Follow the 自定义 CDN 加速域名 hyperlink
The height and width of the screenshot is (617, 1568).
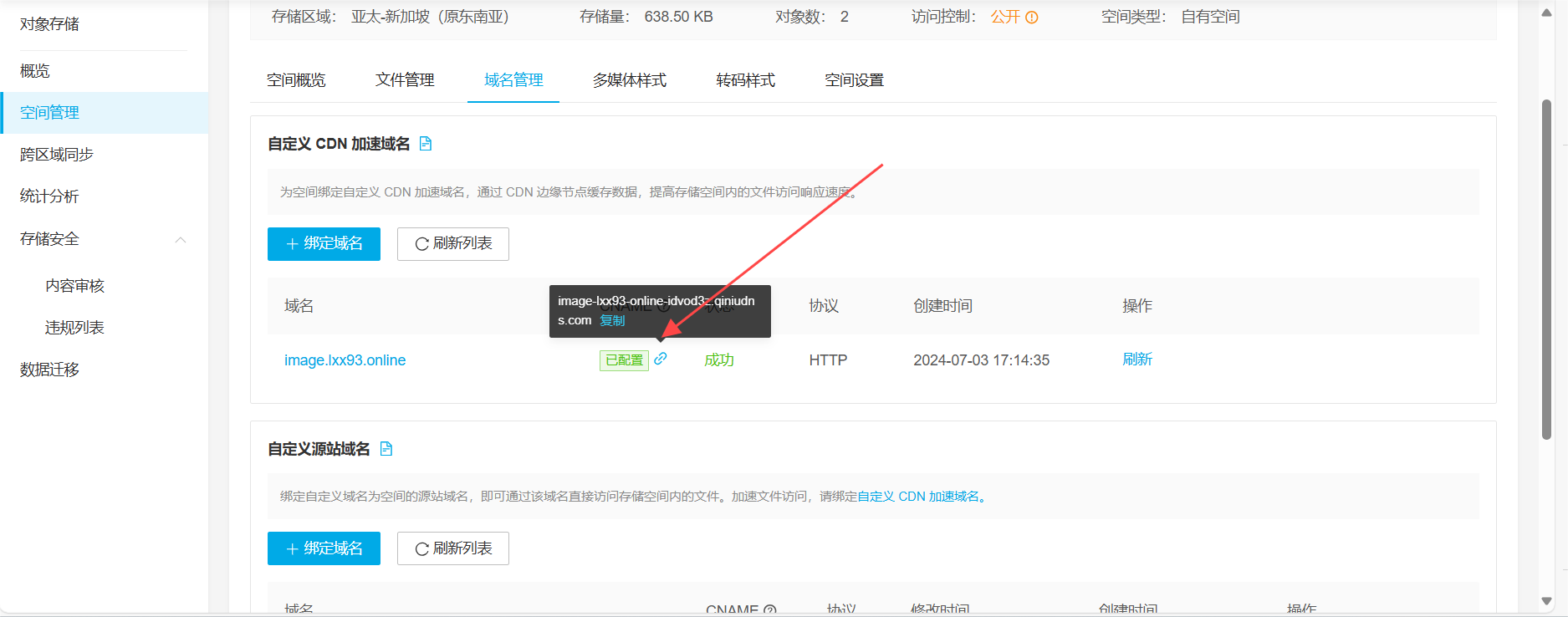918,497
